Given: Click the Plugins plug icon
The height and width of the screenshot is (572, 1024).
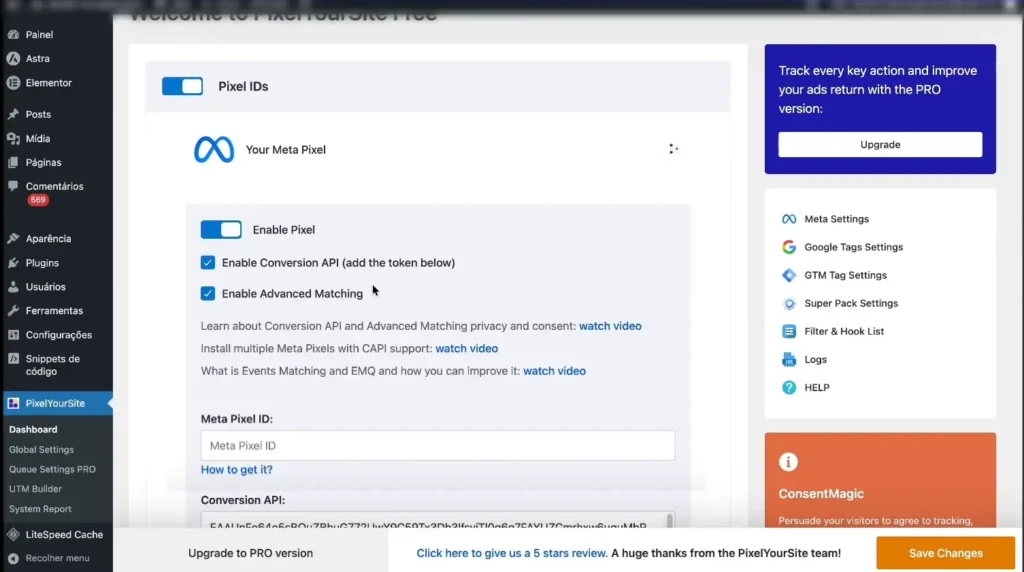Looking at the screenshot, I should 13,263.
